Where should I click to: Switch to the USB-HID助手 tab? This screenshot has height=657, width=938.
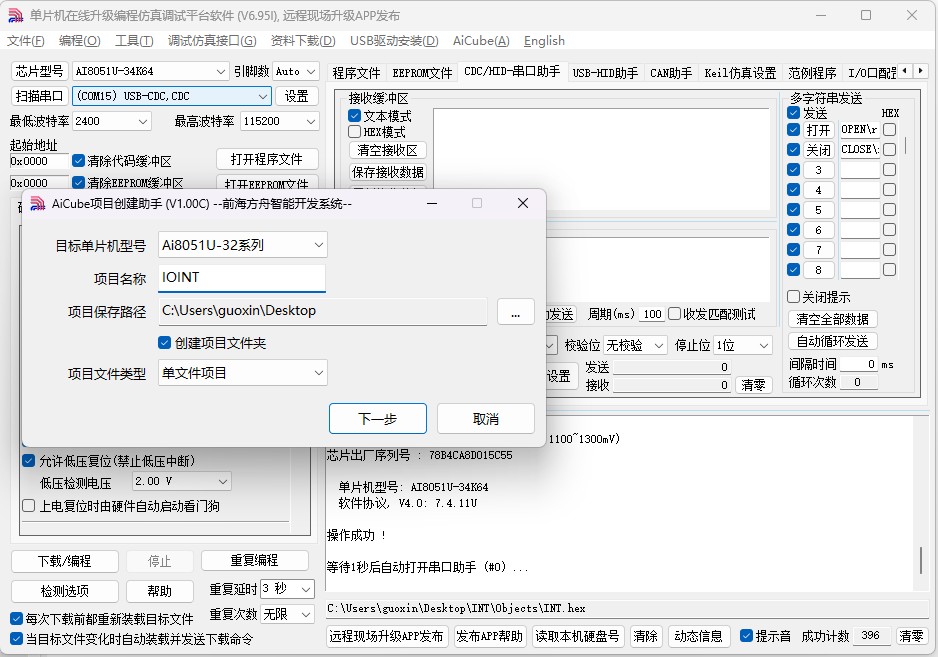(x=605, y=73)
